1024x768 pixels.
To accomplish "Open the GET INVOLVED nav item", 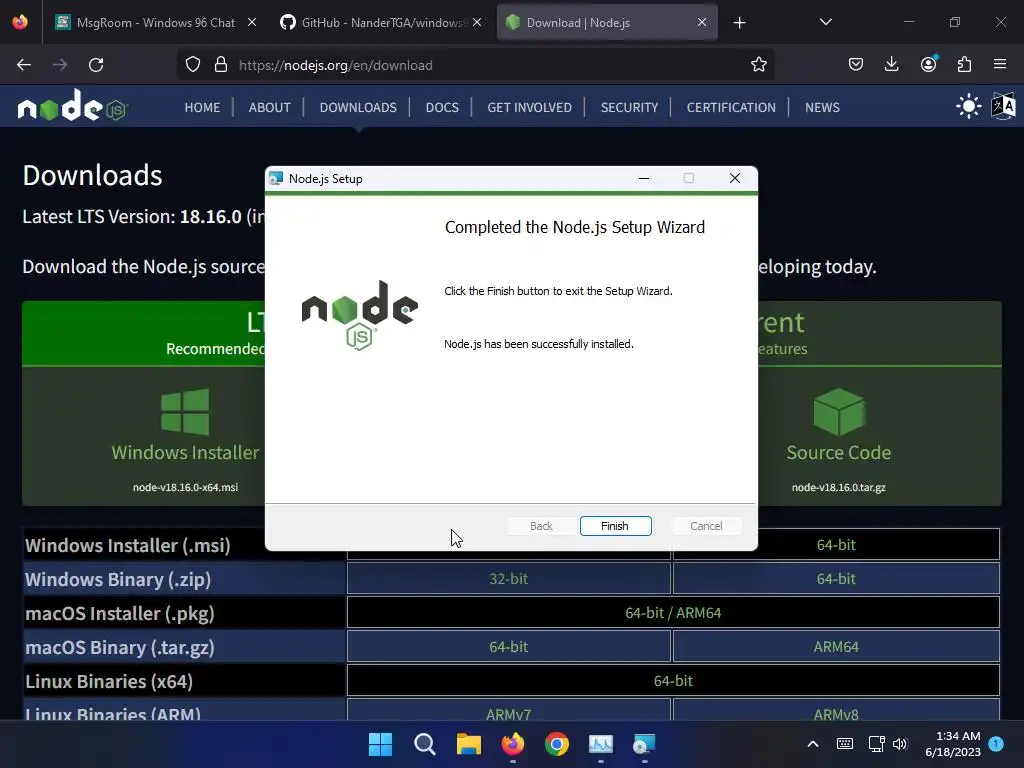I will tap(530, 107).
